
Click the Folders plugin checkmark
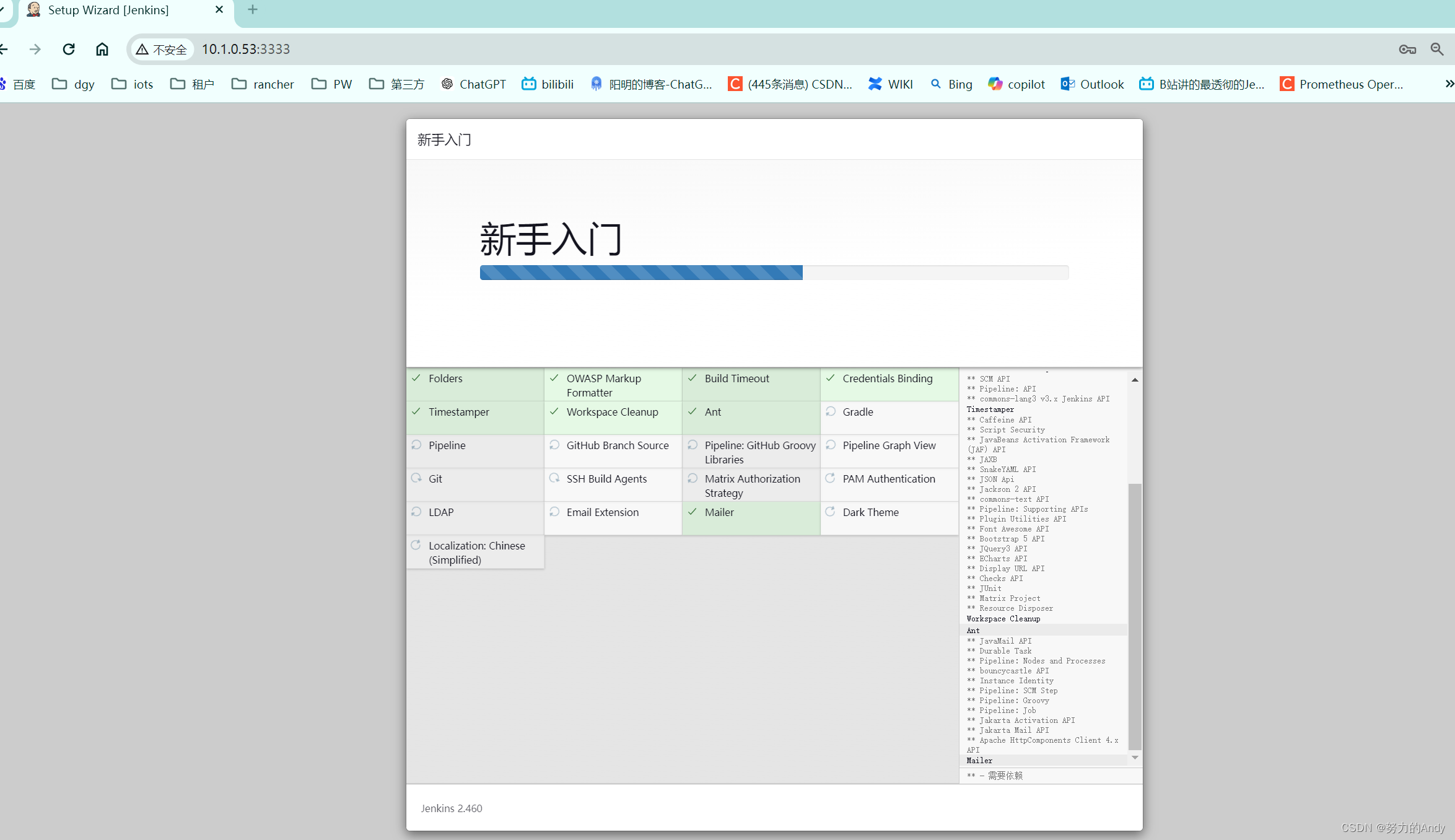(x=416, y=378)
